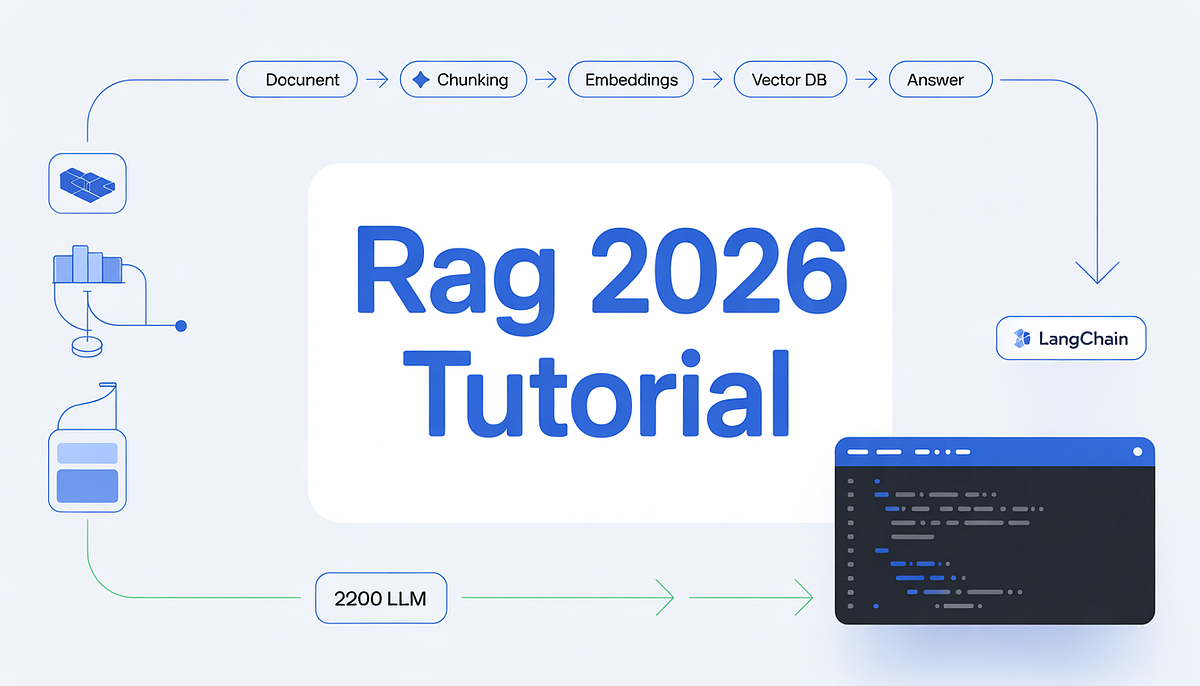
Task: Click the dark code editor body
Action: click(995, 546)
